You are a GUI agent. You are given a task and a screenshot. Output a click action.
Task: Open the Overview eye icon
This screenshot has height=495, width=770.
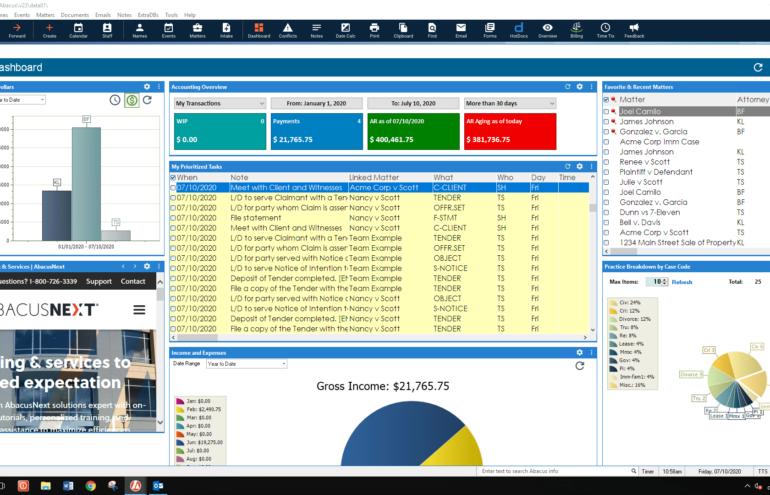548,30
